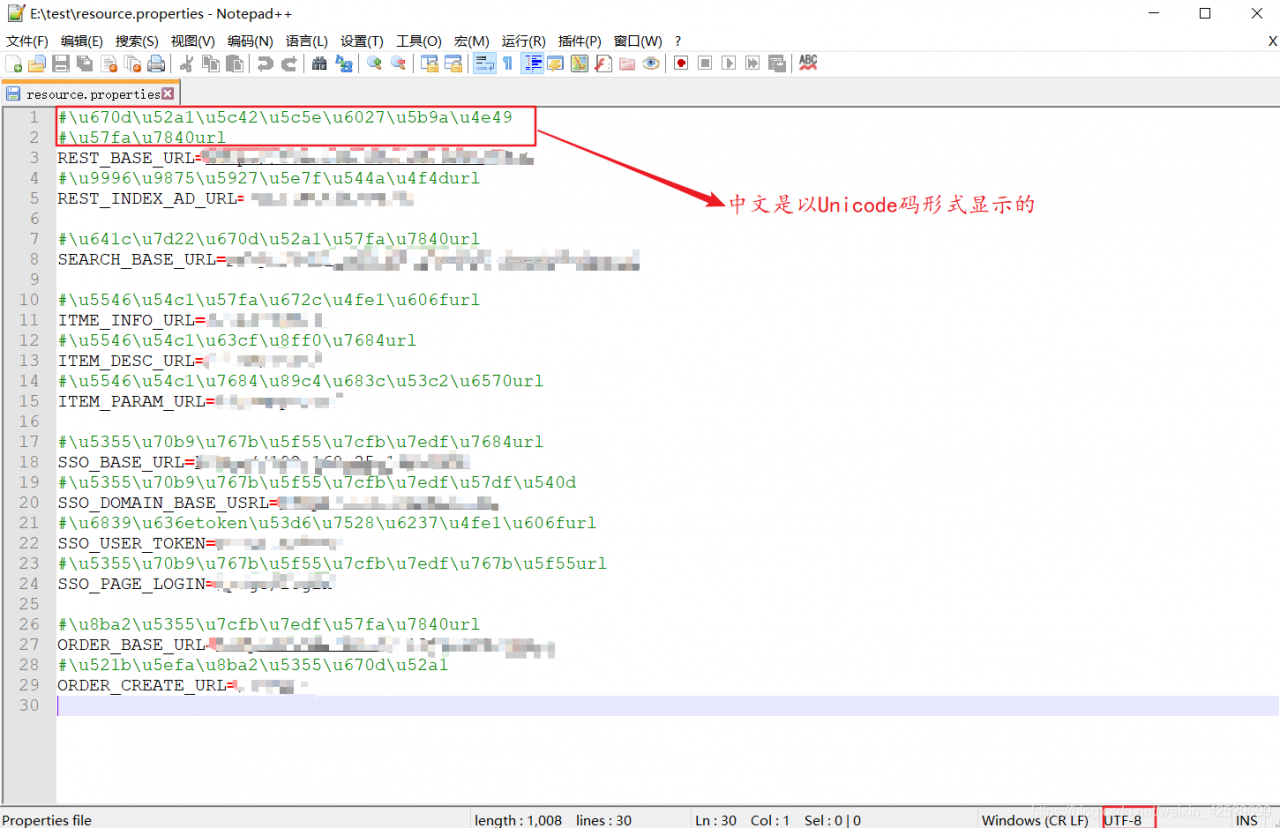The image size is (1280, 828).
Task: Cut selection using the scissors icon
Action: [187, 64]
